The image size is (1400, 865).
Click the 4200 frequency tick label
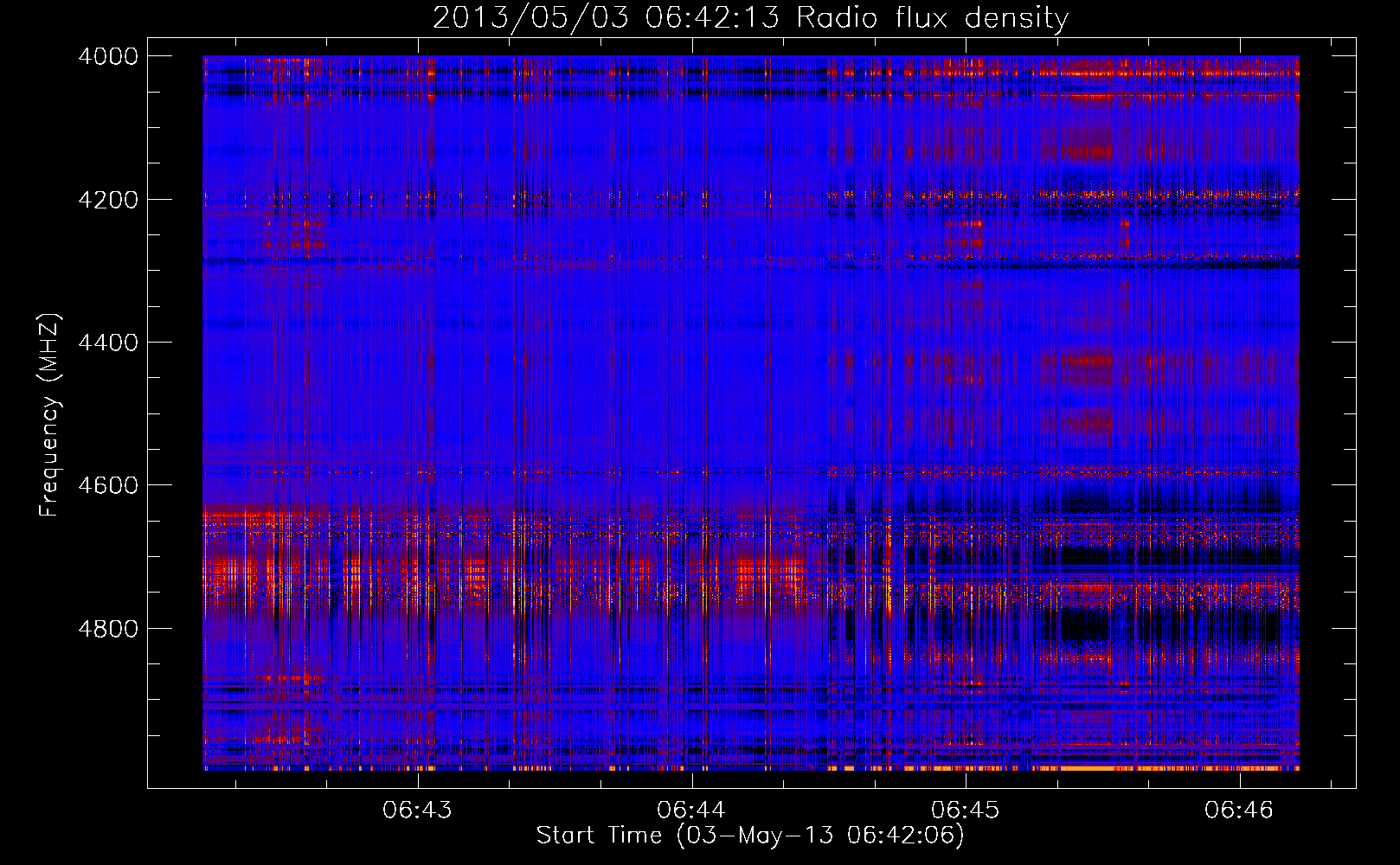(x=108, y=200)
